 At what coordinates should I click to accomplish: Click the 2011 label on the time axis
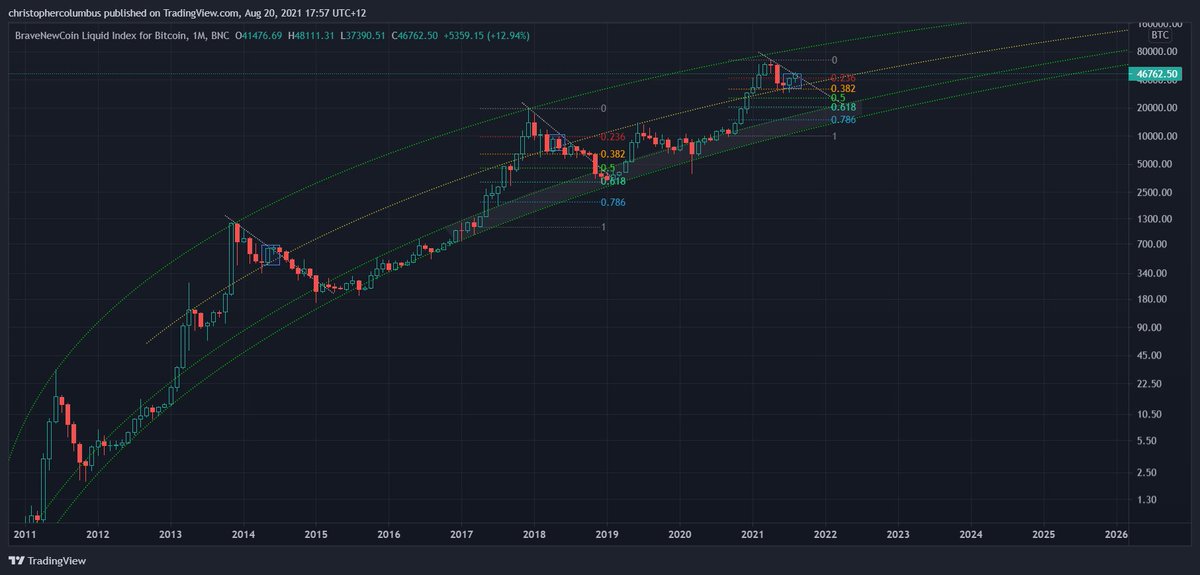point(24,535)
